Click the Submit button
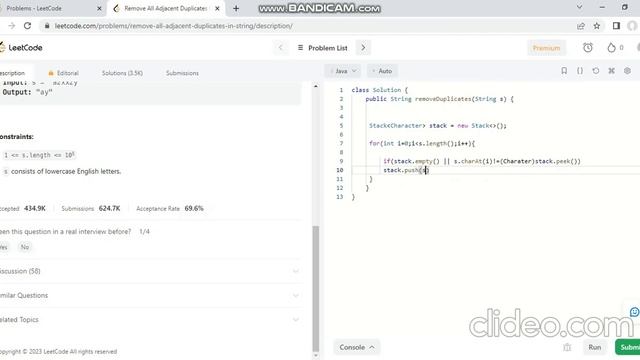 coord(629,347)
